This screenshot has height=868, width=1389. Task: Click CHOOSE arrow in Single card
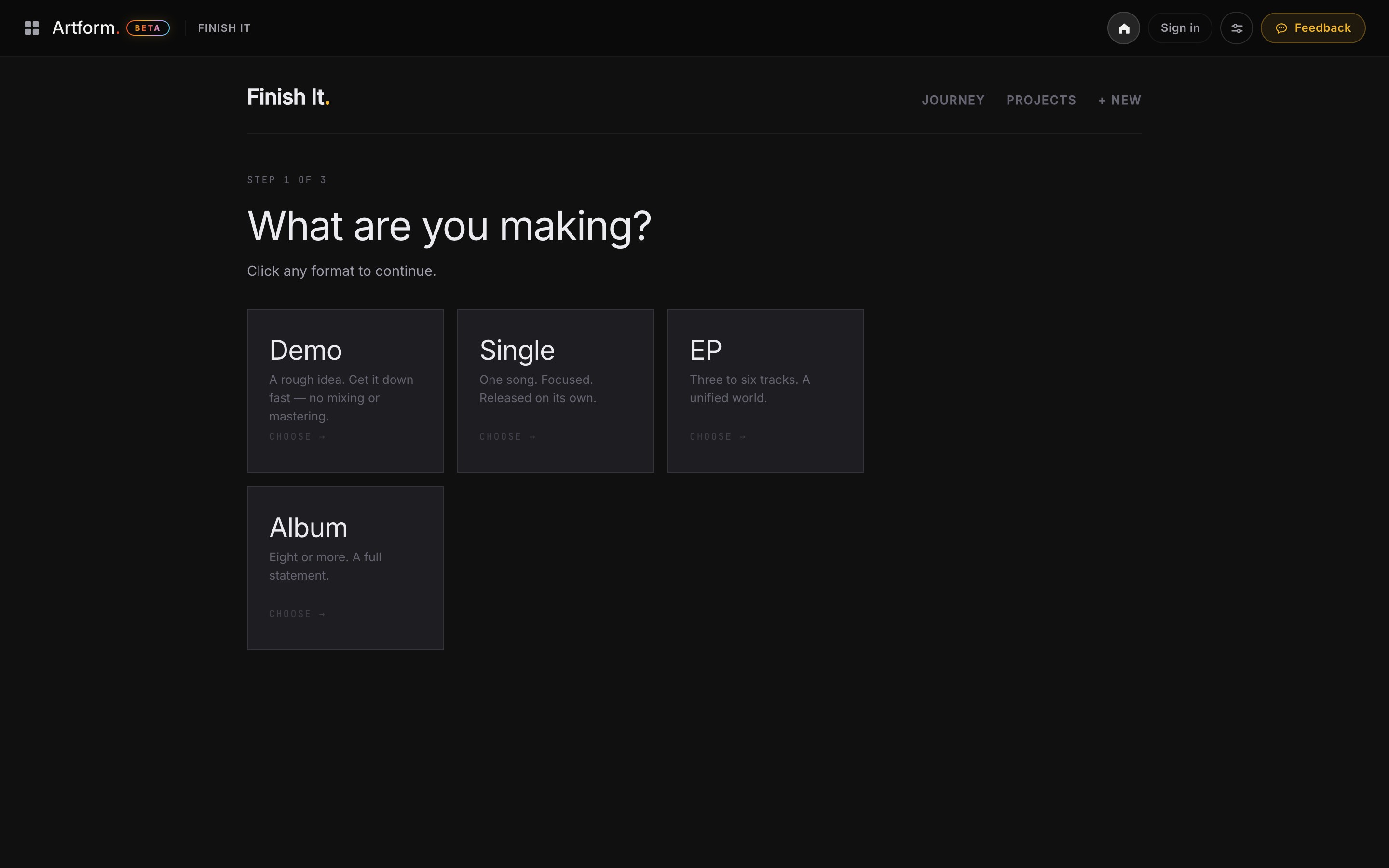point(507,437)
